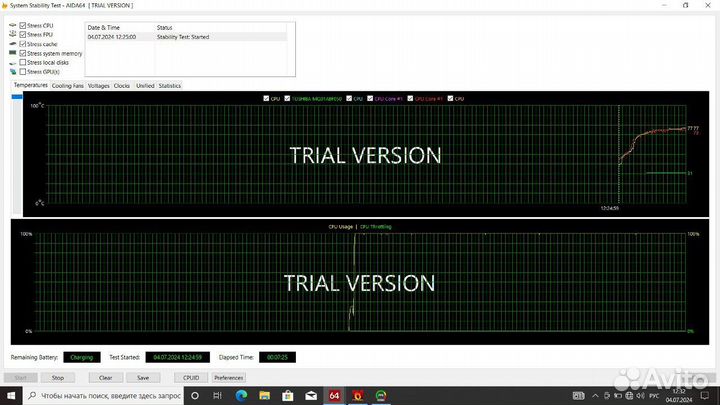Open File Explorer from the taskbar
Image resolution: width=720 pixels, height=405 pixels.
point(264,395)
